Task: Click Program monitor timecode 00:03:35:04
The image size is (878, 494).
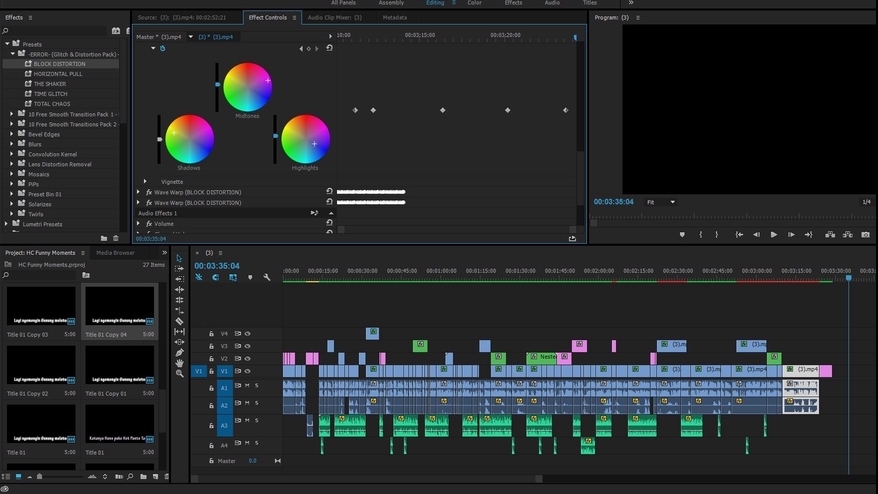Action: tap(614, 202)
